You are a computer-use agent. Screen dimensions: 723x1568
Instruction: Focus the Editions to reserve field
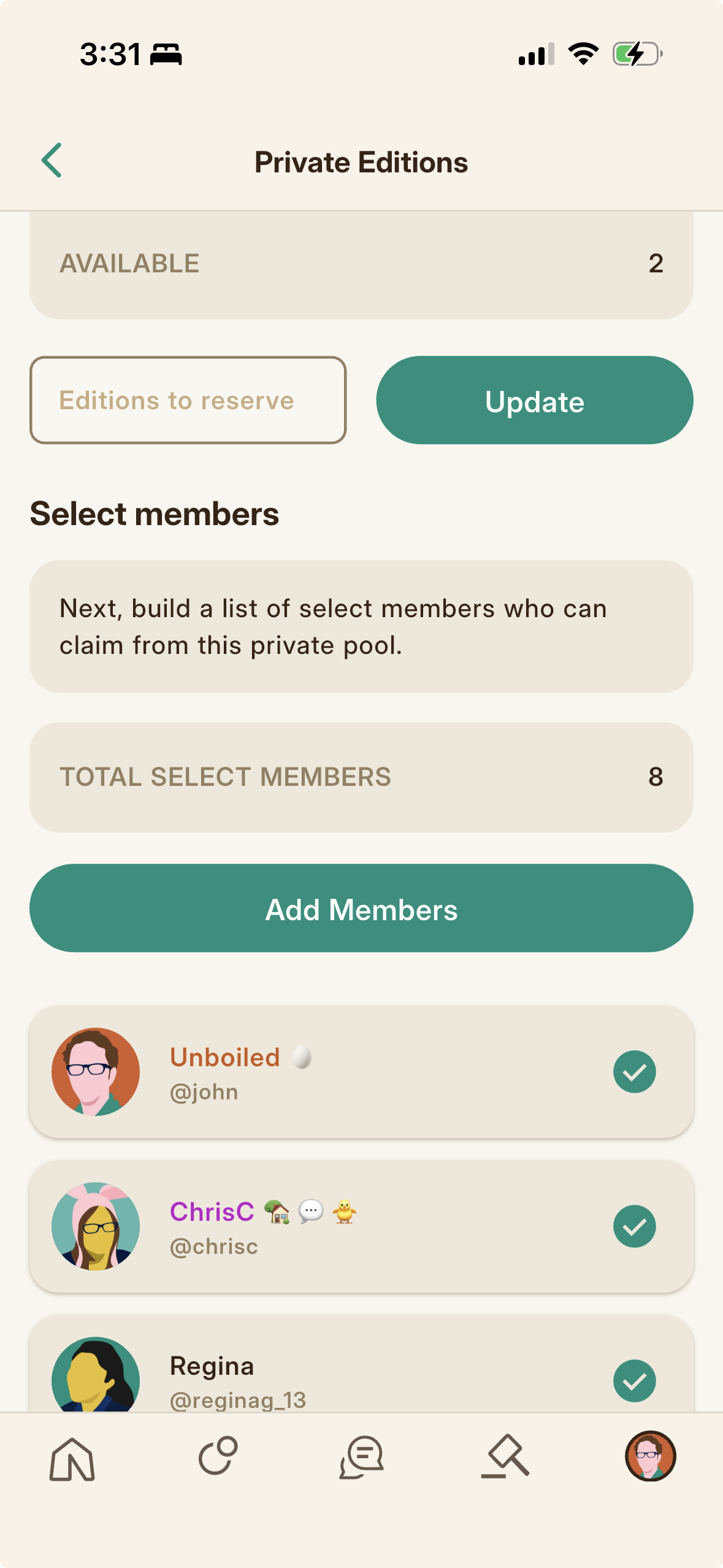tap(188, 400)
